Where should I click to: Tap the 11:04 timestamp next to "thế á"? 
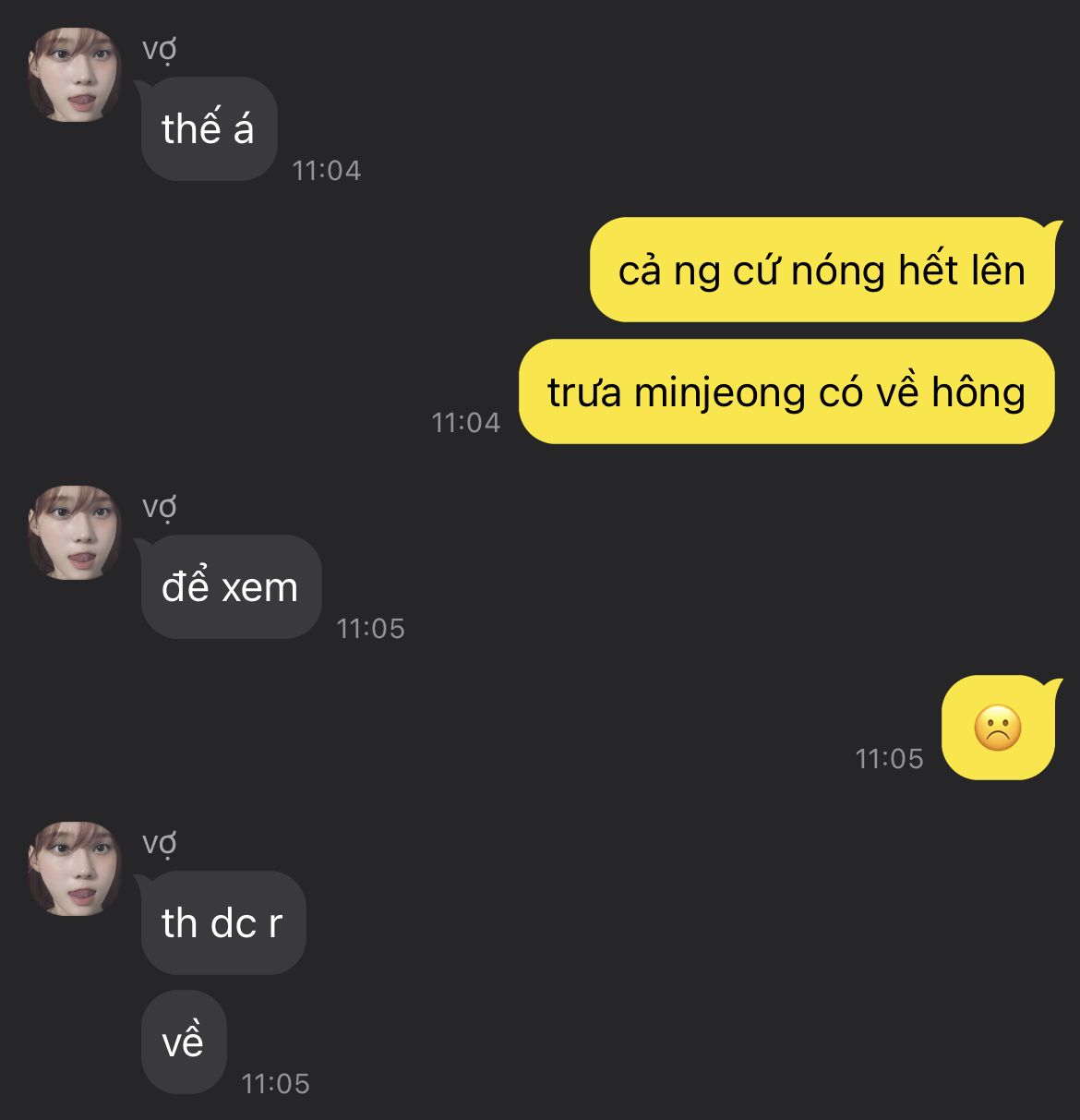coord(327,170)
